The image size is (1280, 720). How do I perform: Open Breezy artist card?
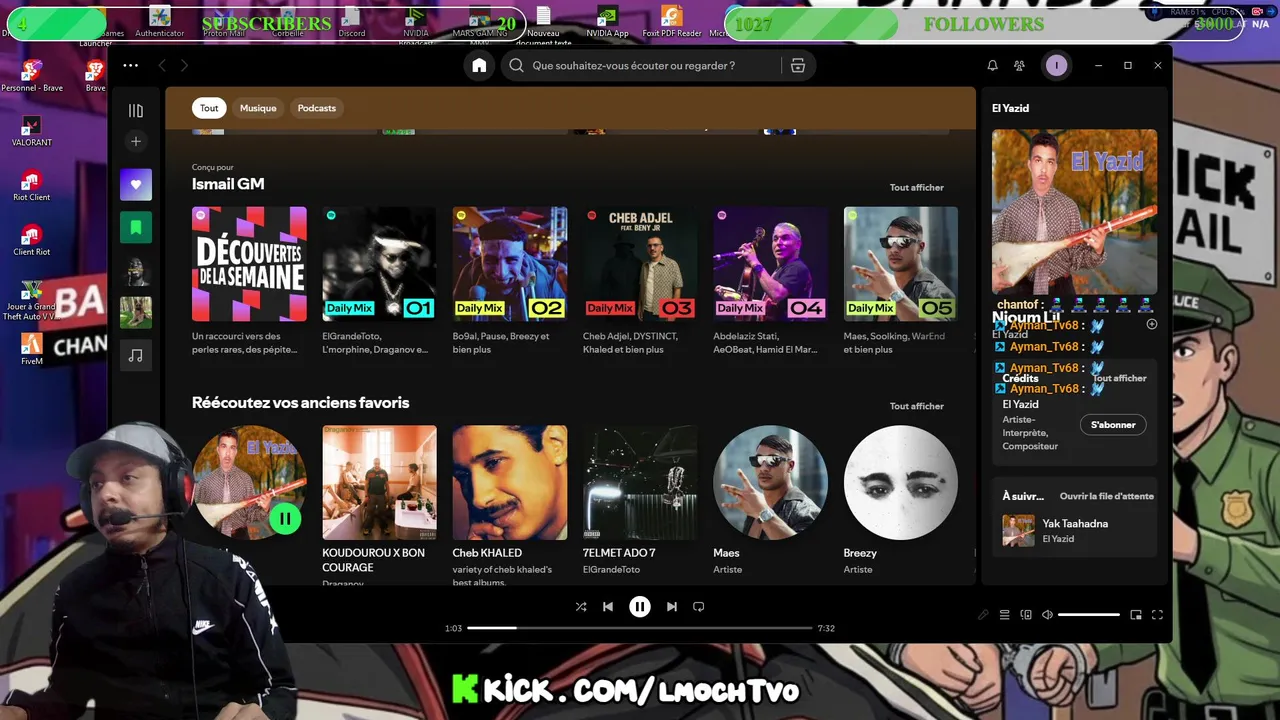[900, 501]
